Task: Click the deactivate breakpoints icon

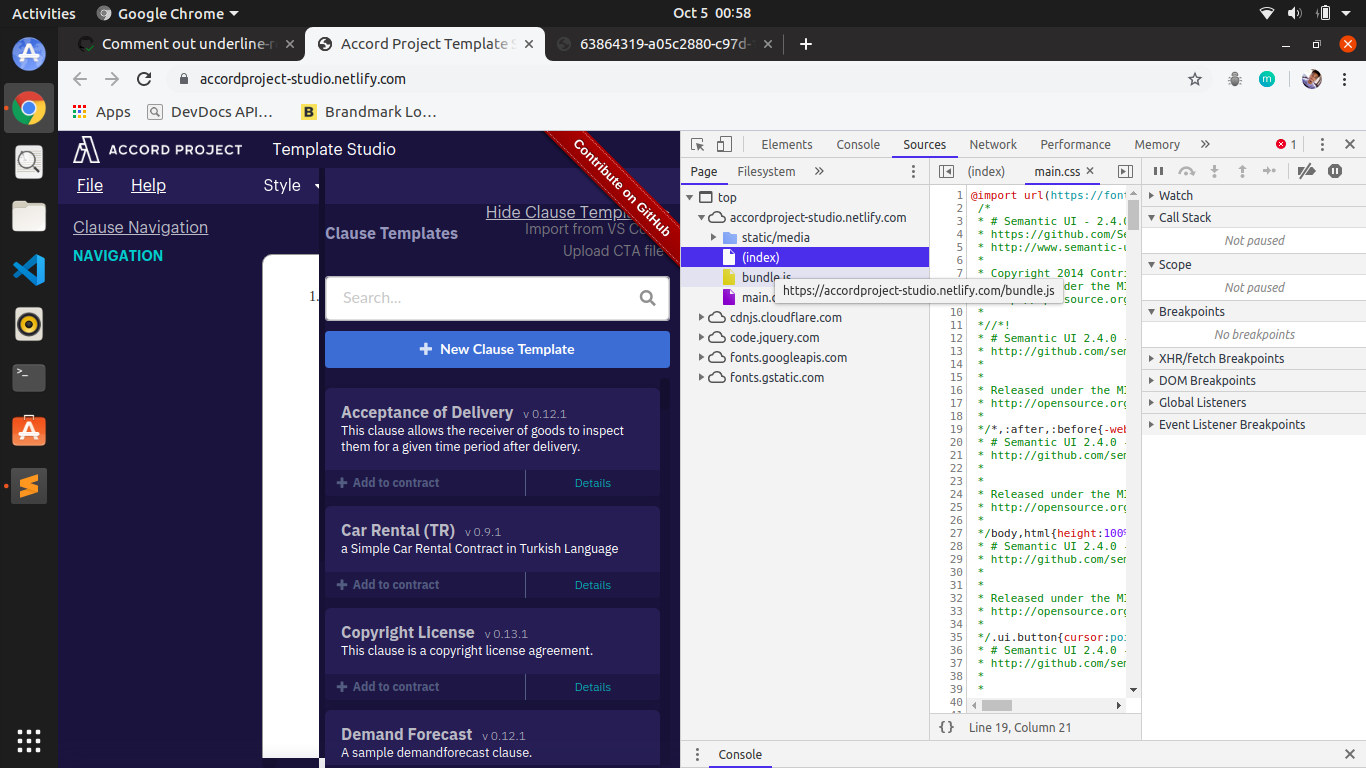Action: pyautogui.click(x=1307, y=171)
